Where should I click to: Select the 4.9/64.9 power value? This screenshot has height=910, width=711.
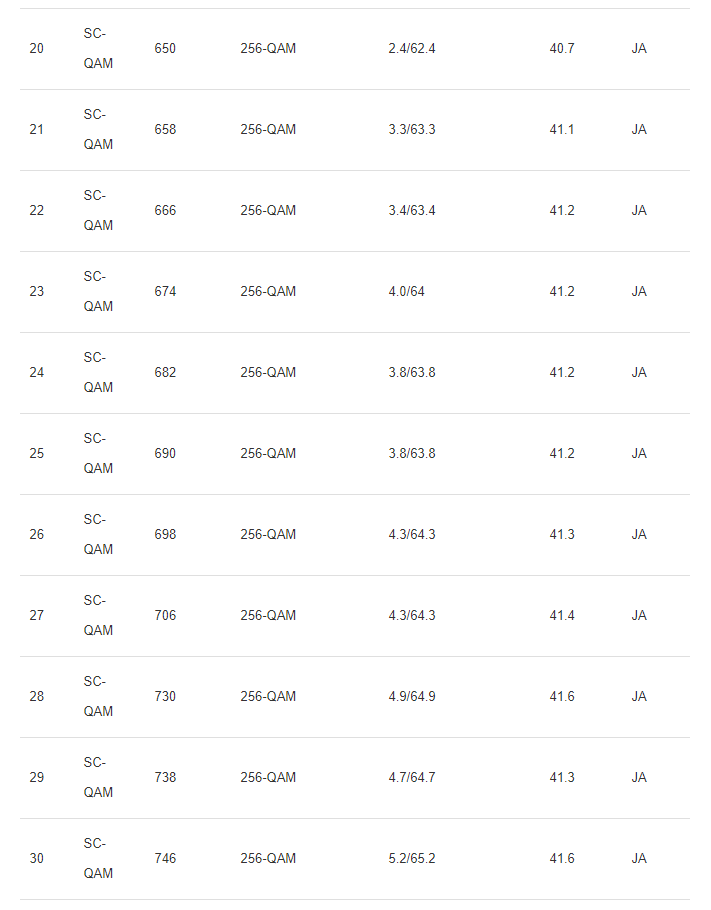point(412,697)
